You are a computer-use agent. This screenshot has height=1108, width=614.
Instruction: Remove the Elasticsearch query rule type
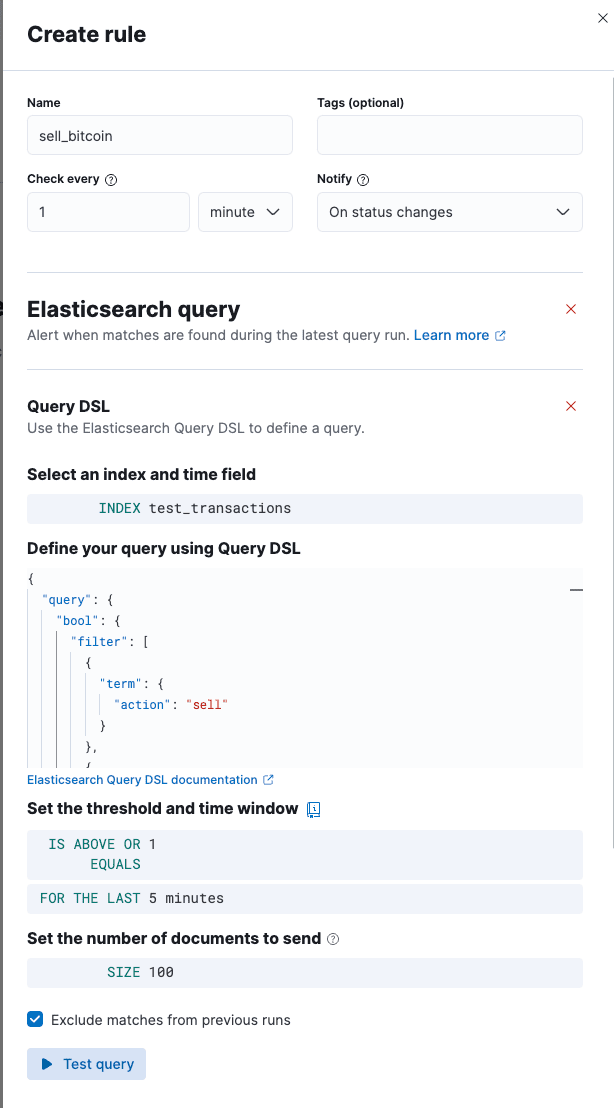[571, 309]
